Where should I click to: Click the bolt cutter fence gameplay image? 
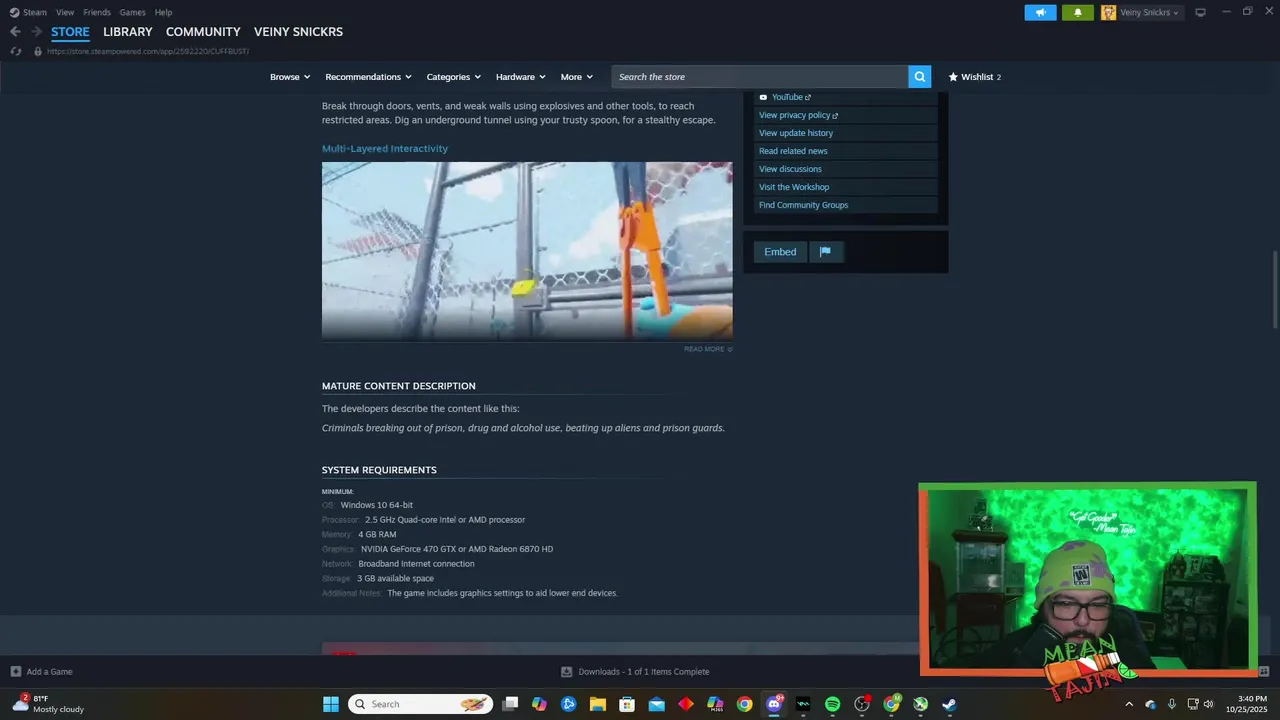[527, 251]
